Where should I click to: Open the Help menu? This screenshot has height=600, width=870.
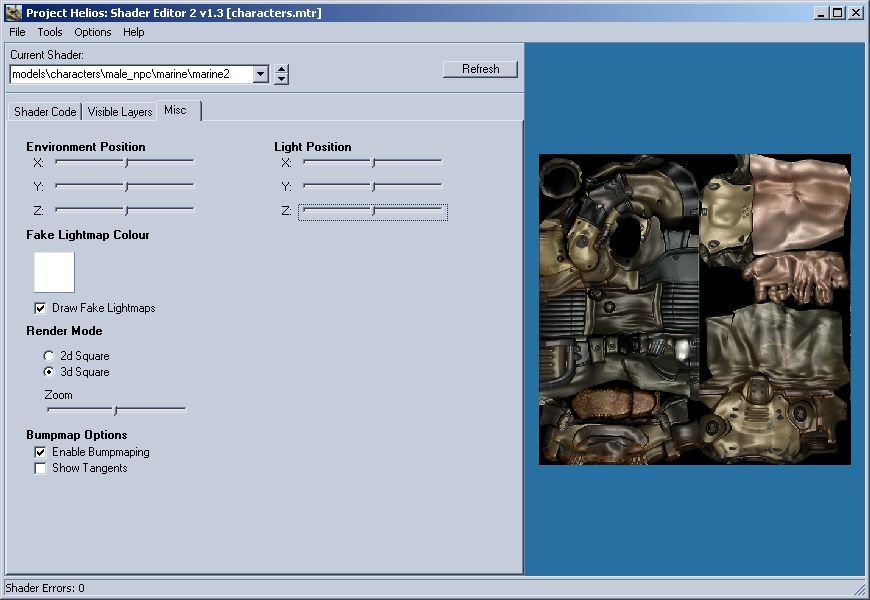(x=134, y=32)
